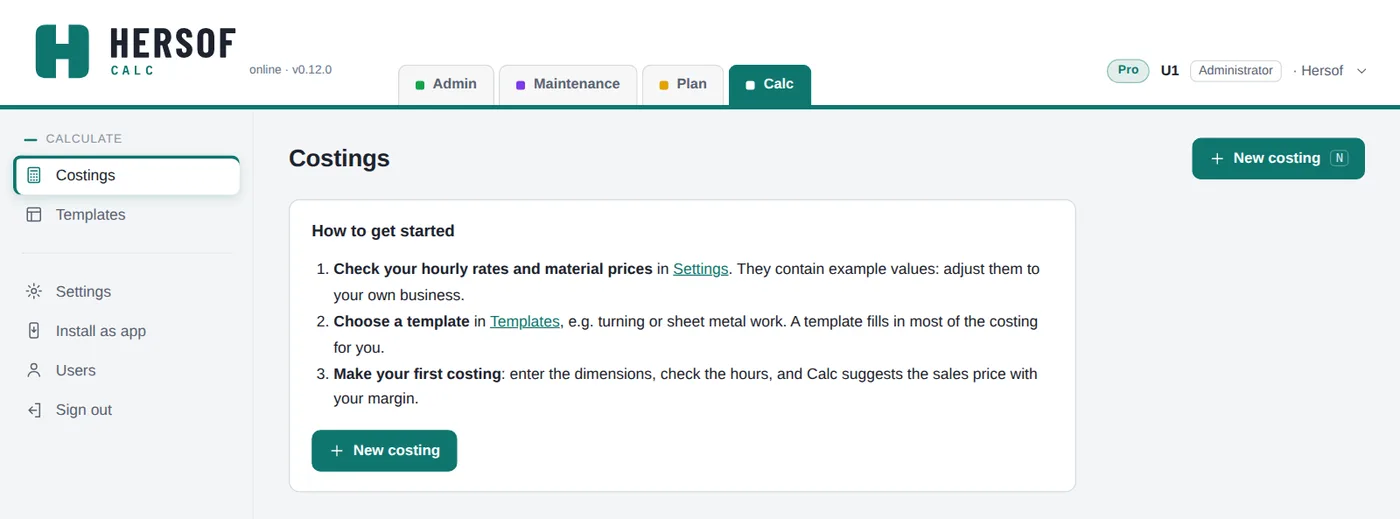Viewport: 1400px width, 519px height.
Task: Switch to the Admin tab
Action: coord(446,84)
